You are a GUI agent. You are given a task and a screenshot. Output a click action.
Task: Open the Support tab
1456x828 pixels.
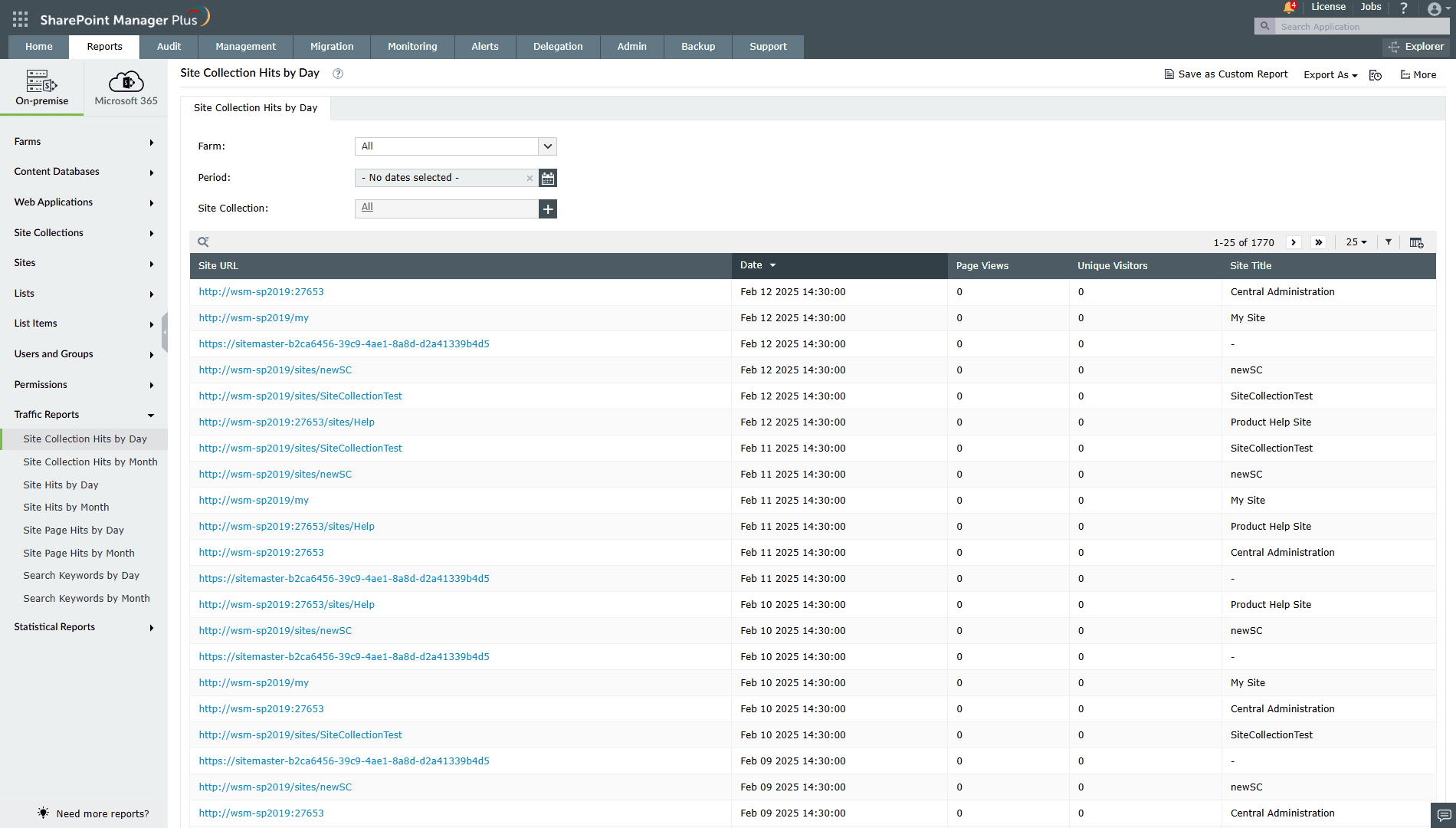click(768, 47)
